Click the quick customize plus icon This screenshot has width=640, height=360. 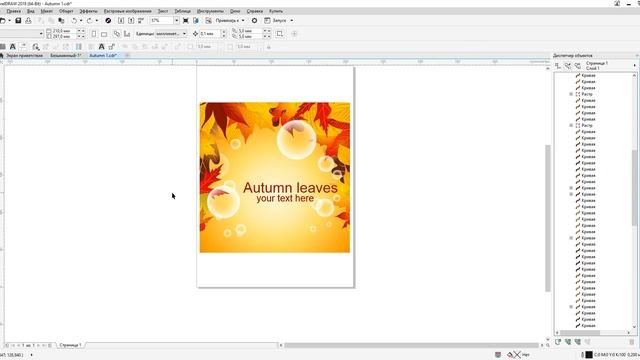tap(294, 34)
